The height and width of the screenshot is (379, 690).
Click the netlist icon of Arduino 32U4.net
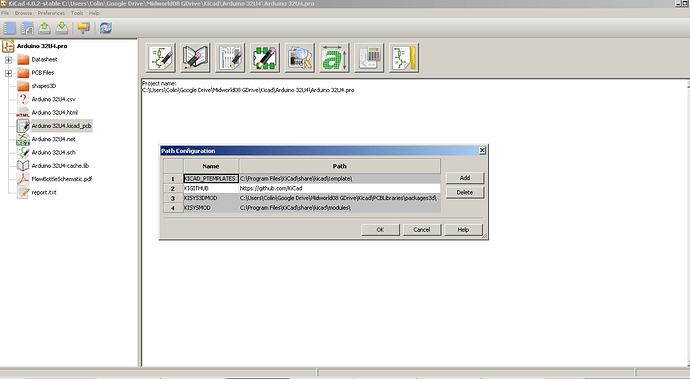point(23,139)
